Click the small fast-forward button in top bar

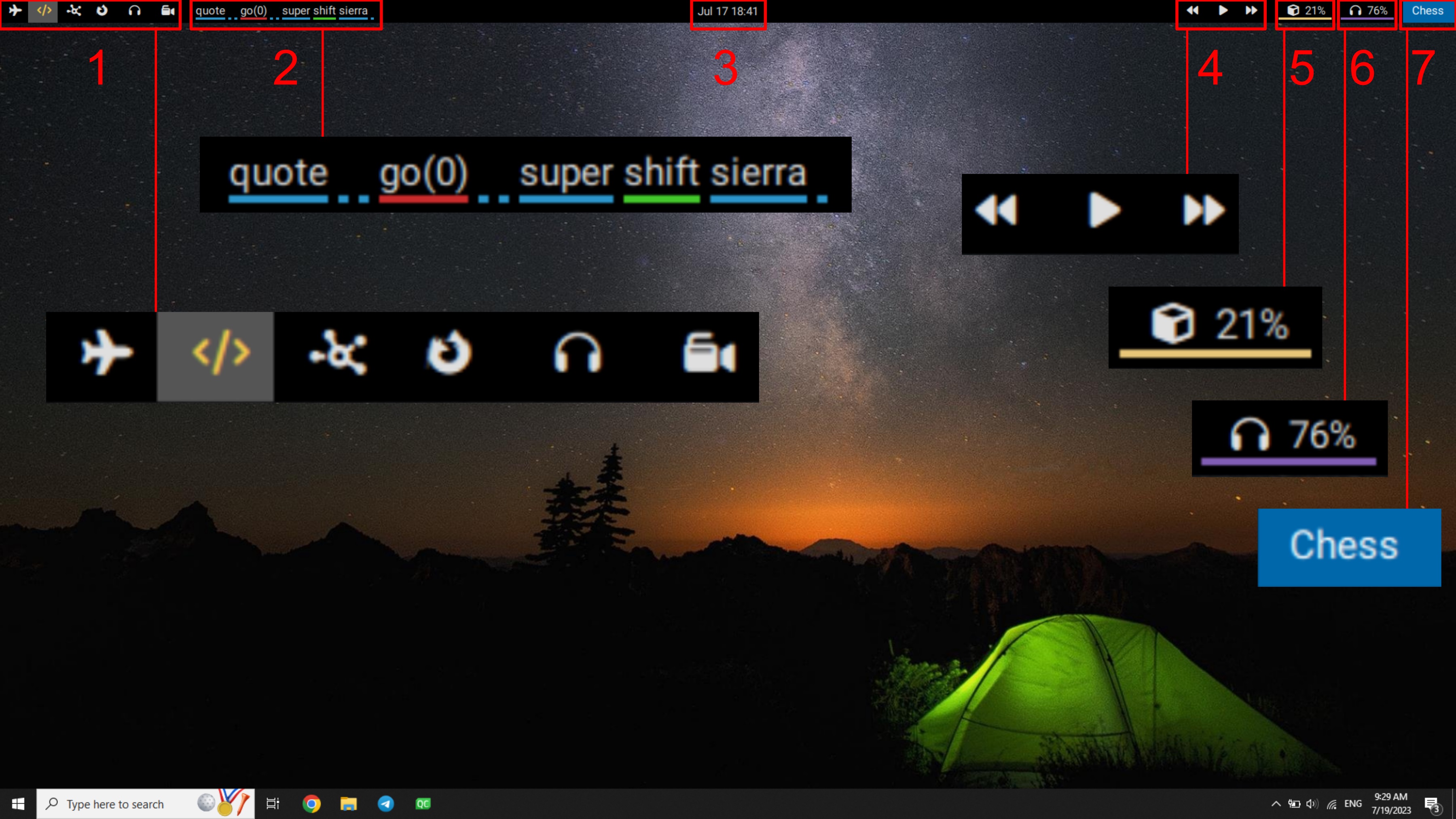1251,11
